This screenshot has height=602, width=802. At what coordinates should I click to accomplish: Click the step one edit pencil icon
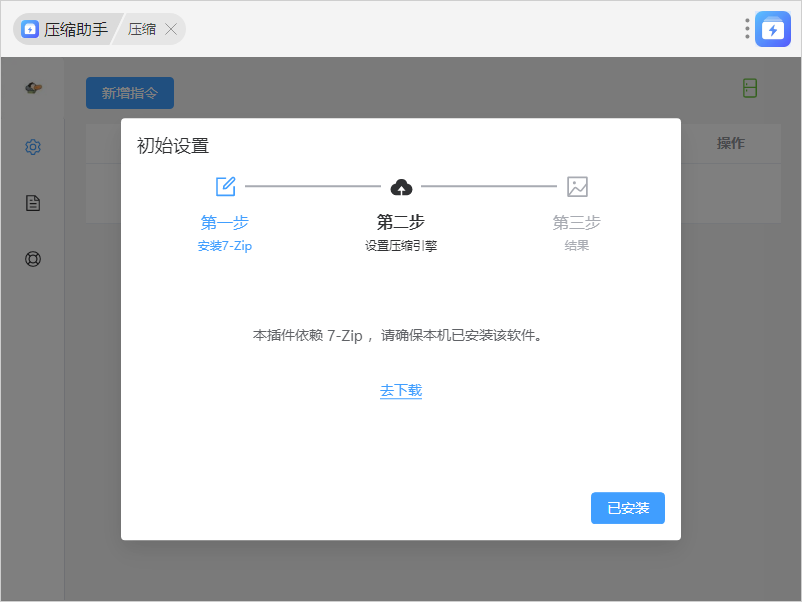[x=225, y=186]
